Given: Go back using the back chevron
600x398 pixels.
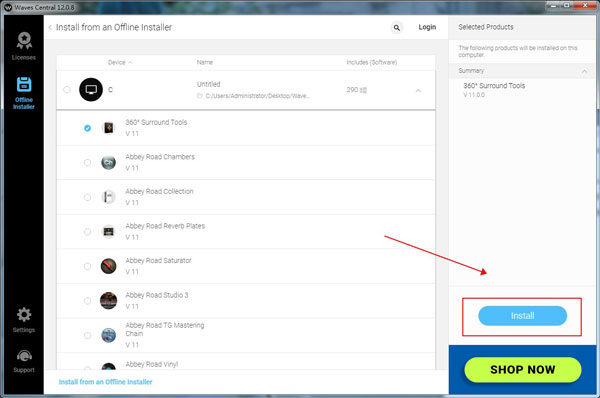Looking at the screenshot, I should tap(50, 27).
